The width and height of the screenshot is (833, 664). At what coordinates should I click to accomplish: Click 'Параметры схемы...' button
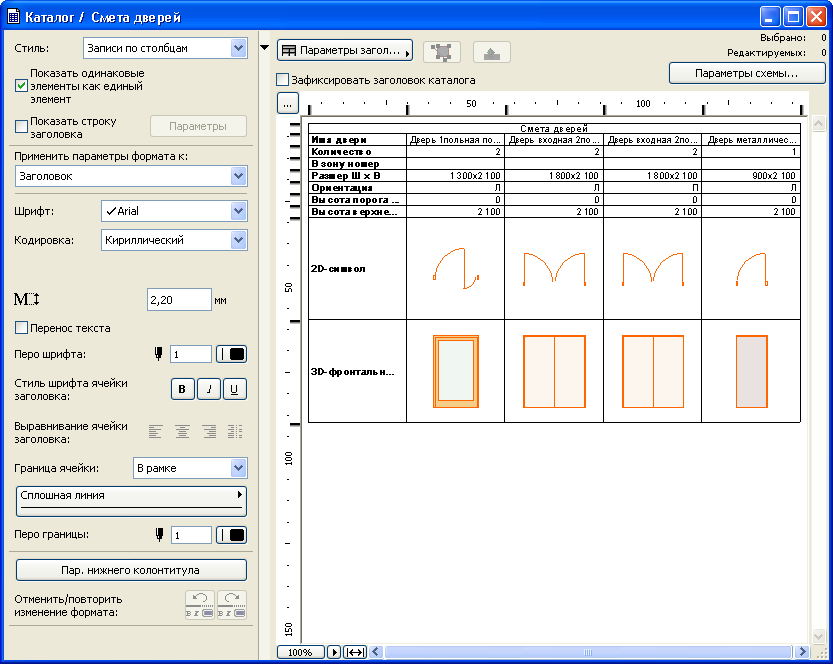click(746, 73)
